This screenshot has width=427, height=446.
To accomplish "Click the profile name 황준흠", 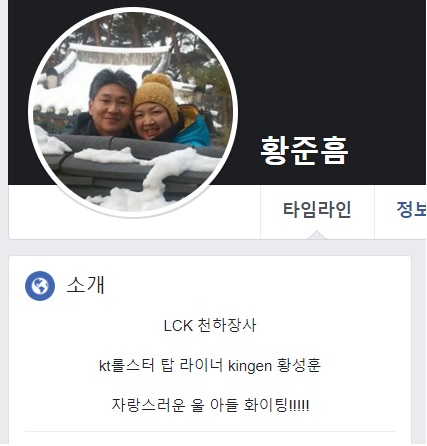I will point(304,151).
